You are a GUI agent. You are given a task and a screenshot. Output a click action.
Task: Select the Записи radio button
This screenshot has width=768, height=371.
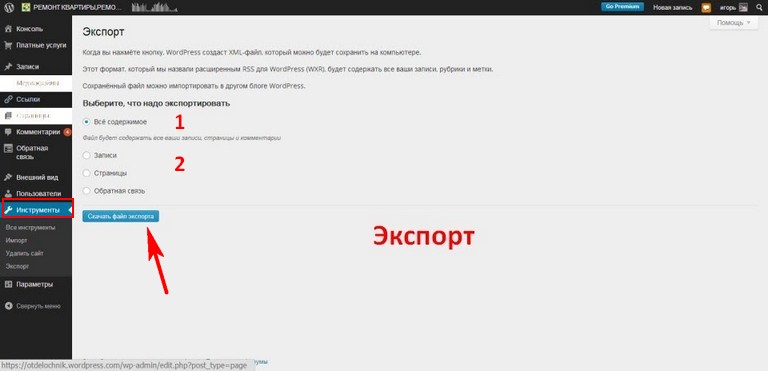point(87,155)
